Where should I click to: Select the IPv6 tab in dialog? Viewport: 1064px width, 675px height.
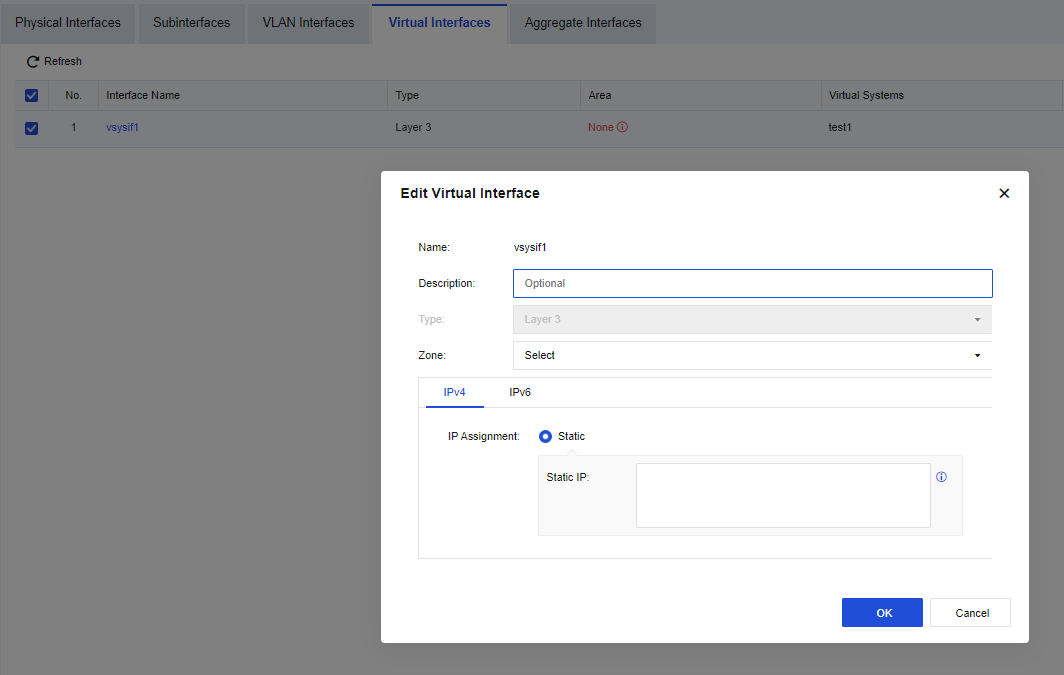point(520,392)
